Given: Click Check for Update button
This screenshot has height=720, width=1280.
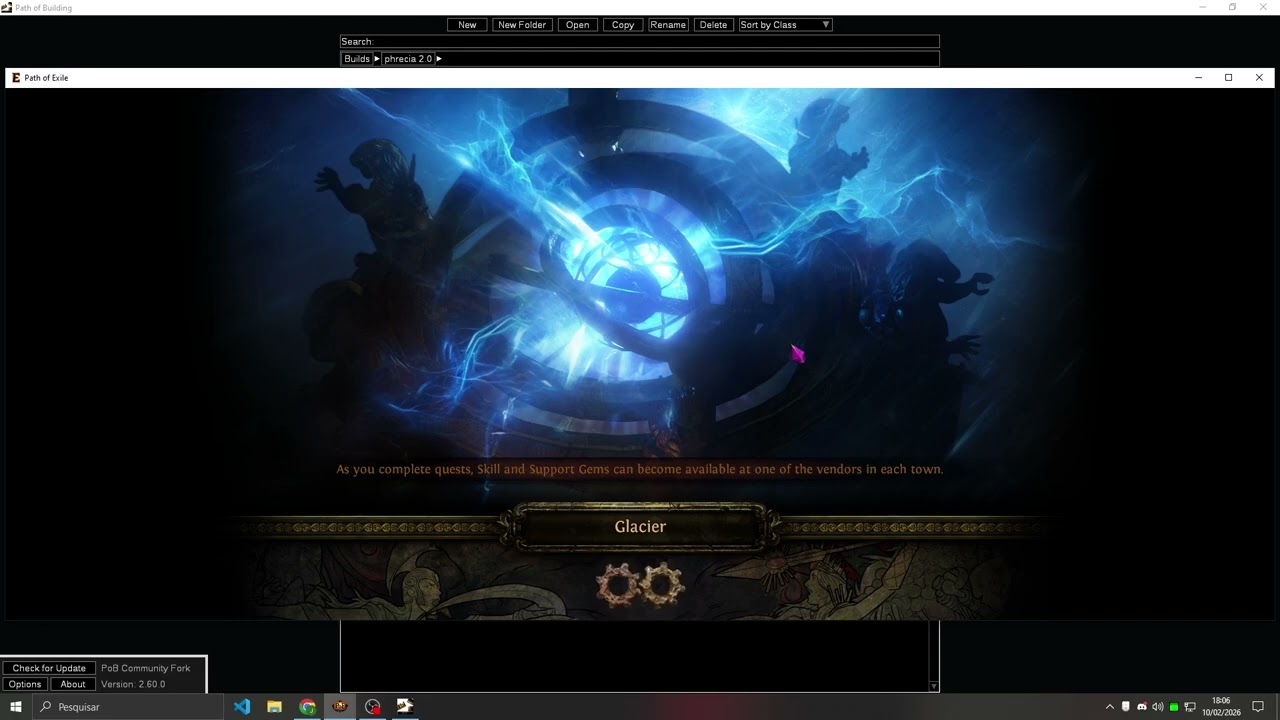Looking at the screenshot, I should tap(49, 668).
